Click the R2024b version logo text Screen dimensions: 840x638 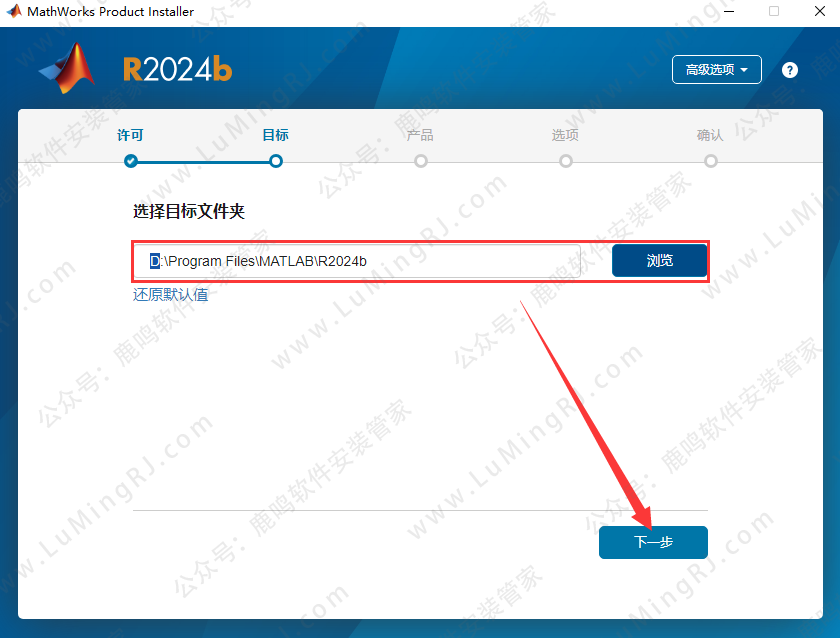(177, 70)
